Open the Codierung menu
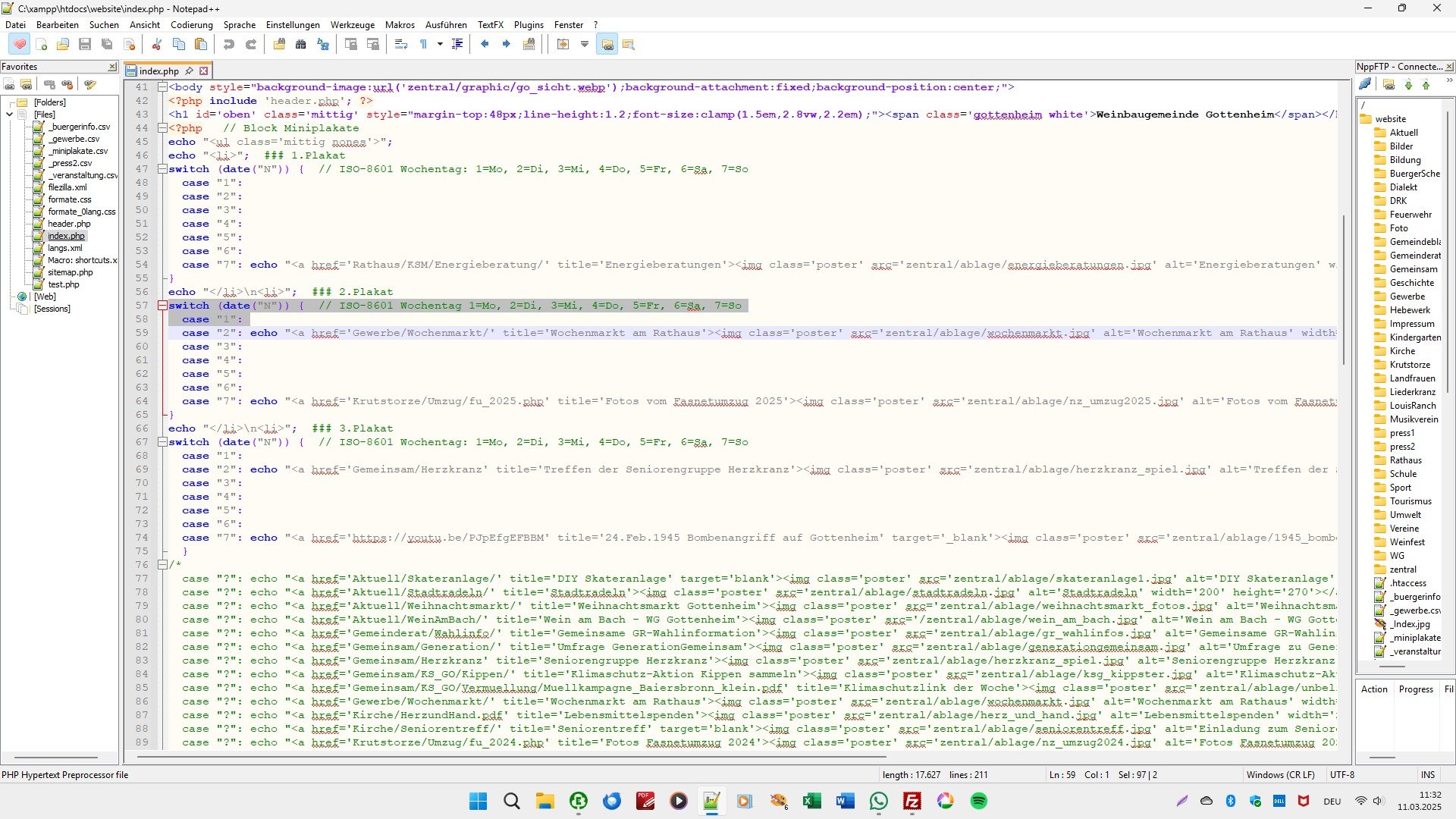Screen dimensions: 1456x819 click(x=191, y=25)
